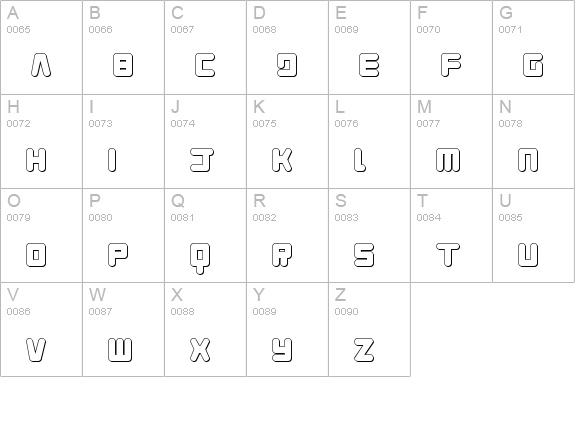Choose the W character cell 0087

tap(124, 329)
